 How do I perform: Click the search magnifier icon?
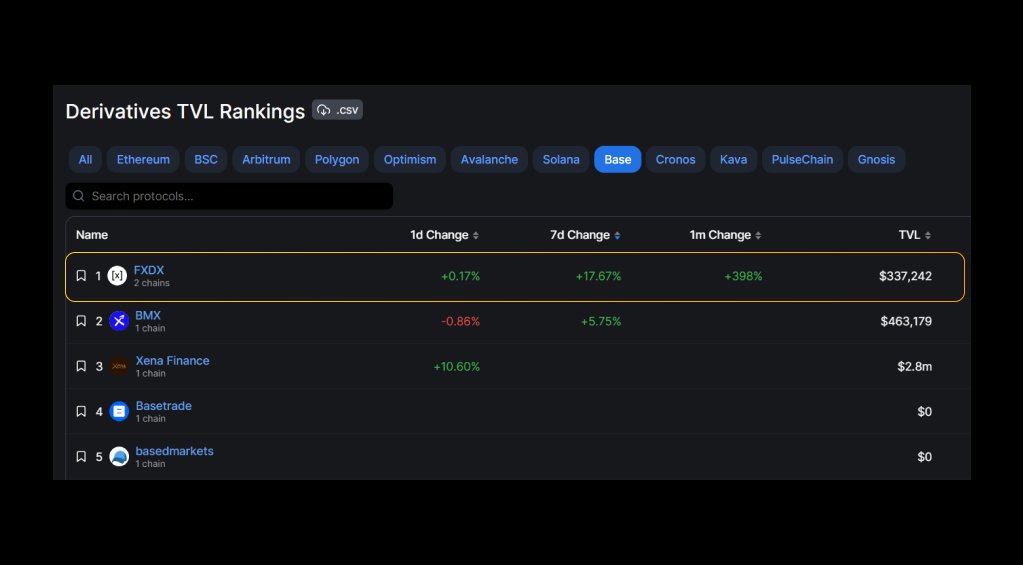click(79, 196)
